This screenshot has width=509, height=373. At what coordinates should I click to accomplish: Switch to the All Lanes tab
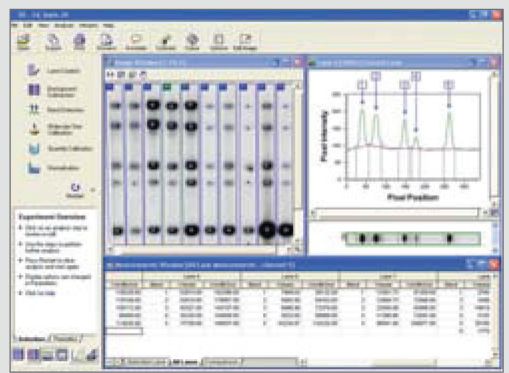[x=184, y=362]
